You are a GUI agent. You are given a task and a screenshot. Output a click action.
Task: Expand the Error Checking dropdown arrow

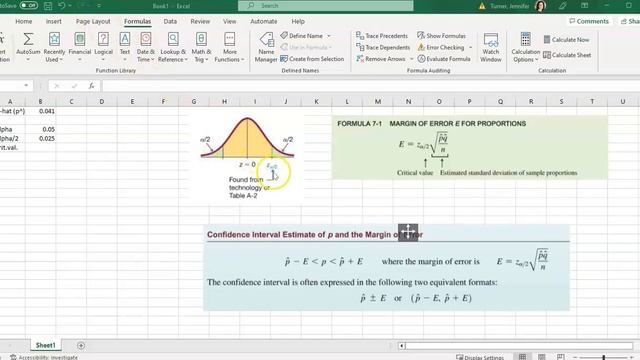coord(470,47)
